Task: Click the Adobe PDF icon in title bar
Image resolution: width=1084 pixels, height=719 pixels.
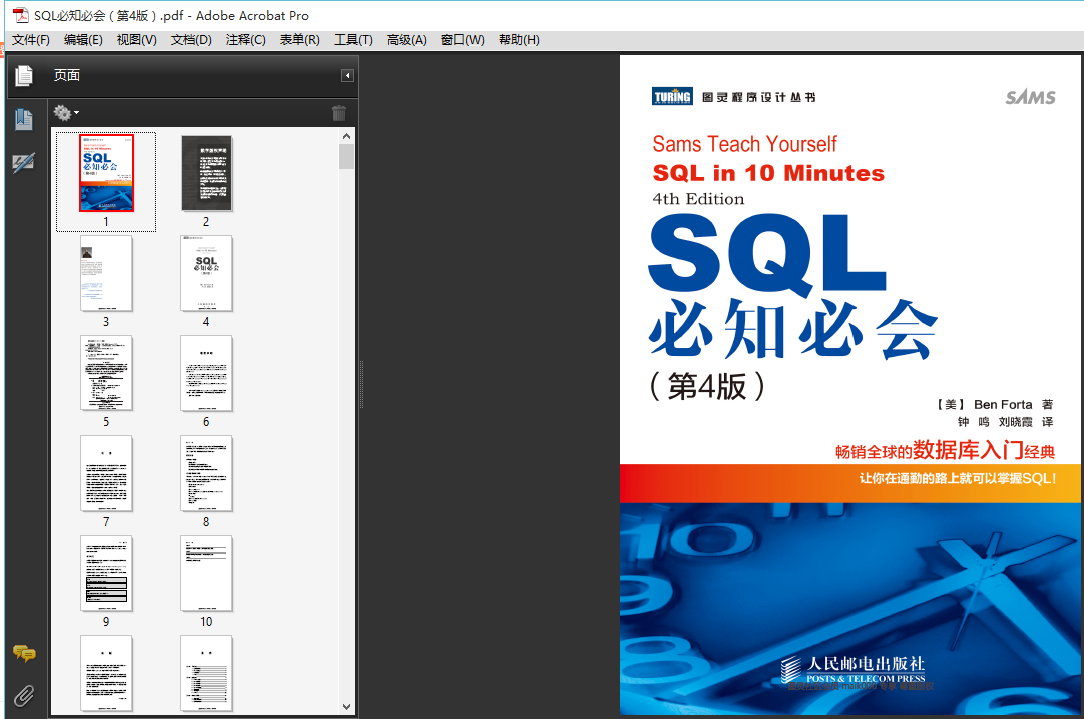Action: 21,15
